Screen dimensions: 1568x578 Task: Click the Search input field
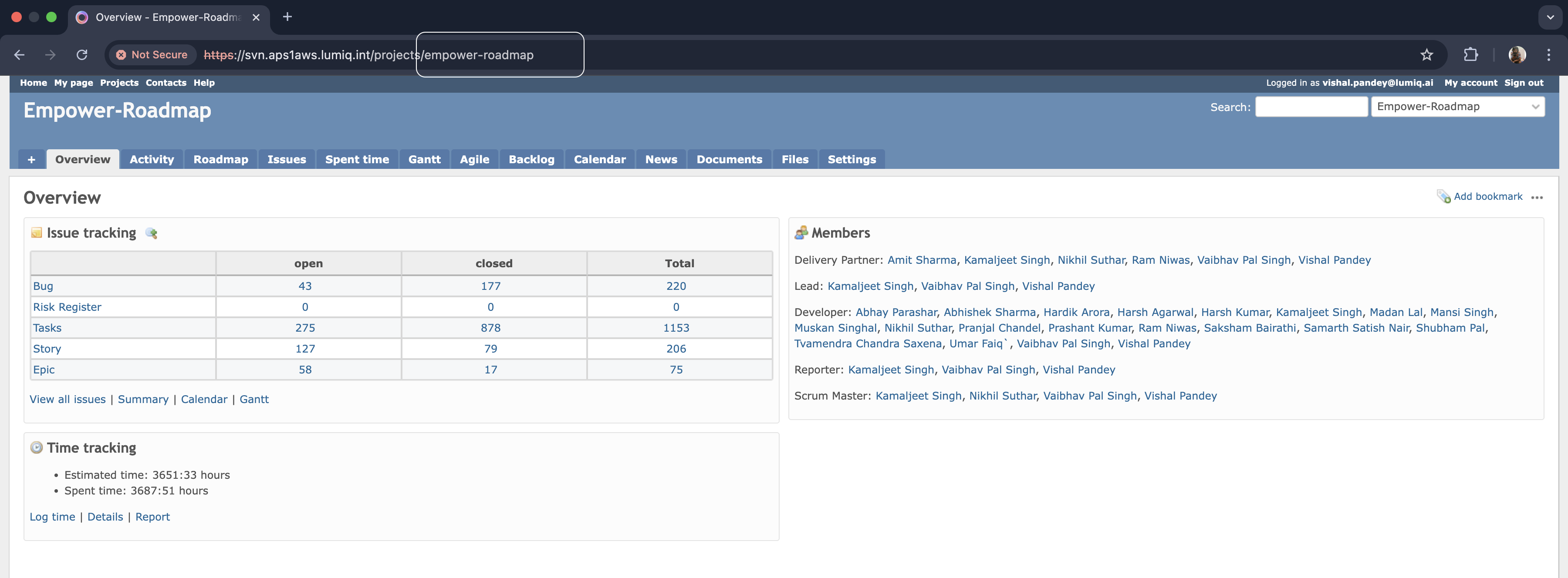pos(1311,107)
